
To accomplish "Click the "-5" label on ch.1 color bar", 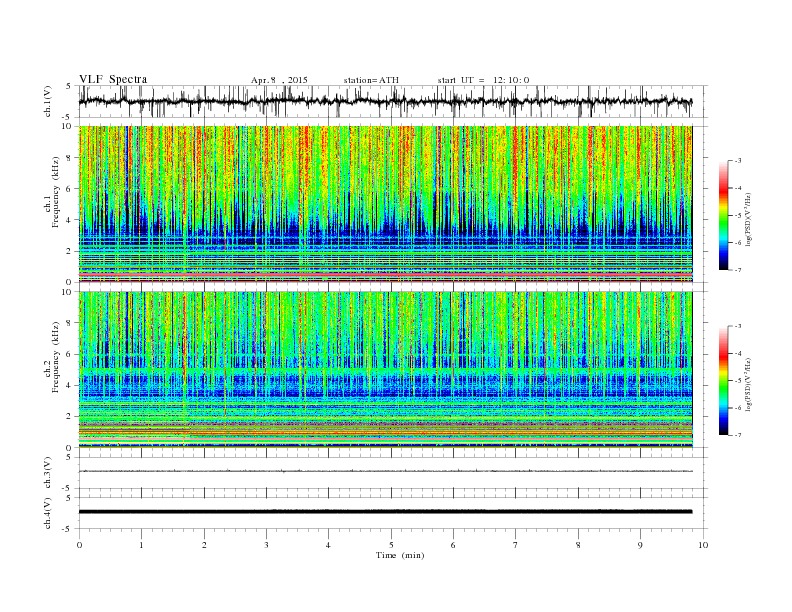I will point(738,216).
